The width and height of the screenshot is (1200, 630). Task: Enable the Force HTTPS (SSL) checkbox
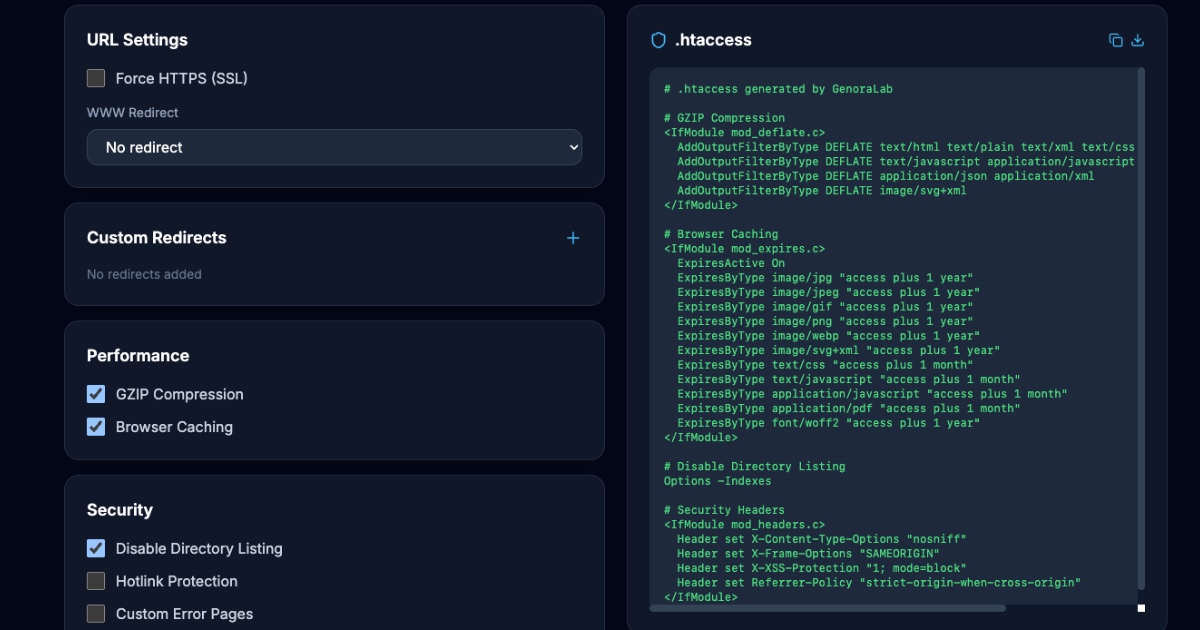pos(96,78)
